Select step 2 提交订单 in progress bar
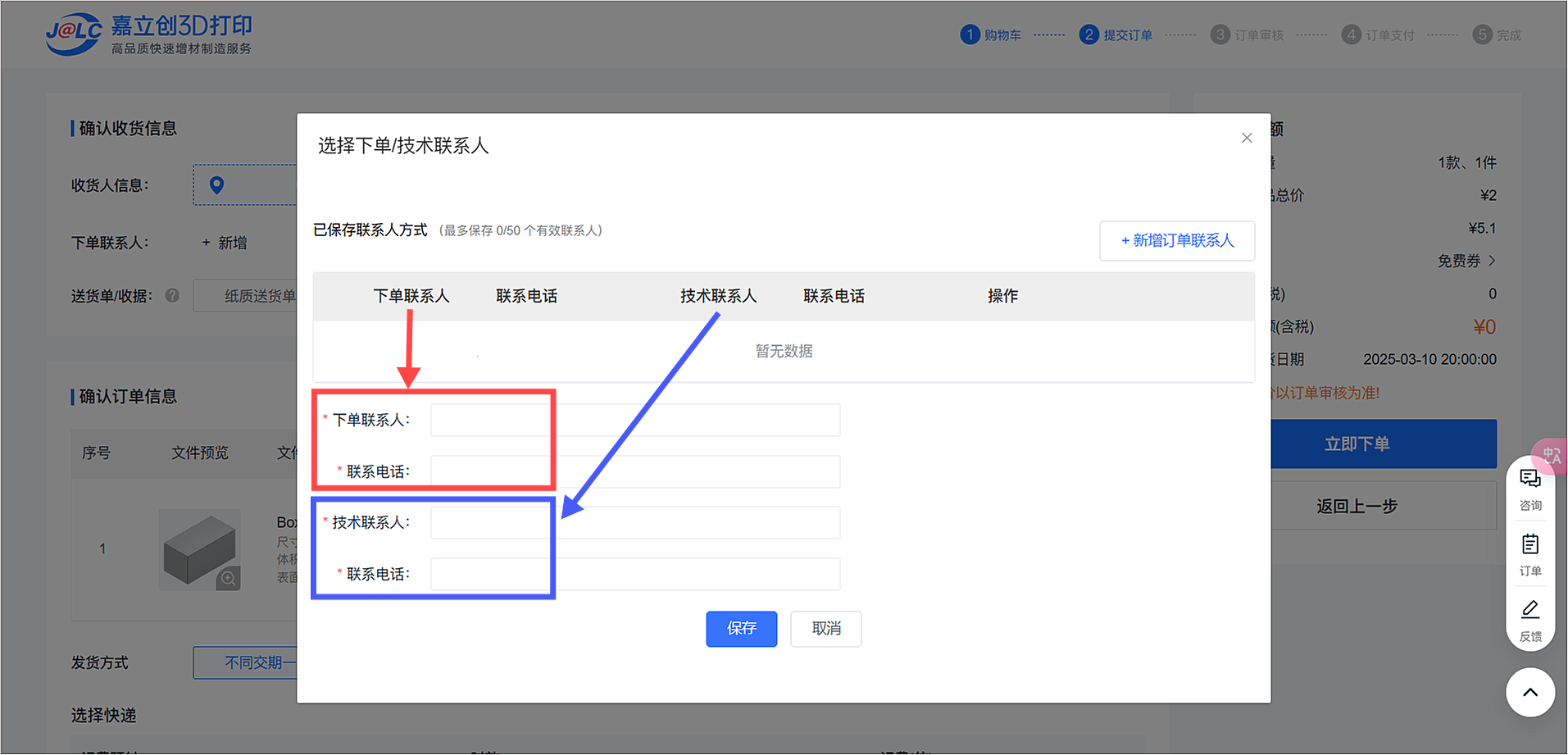Viewport: 1568px width, 755px height. [x=1116, y=35]
